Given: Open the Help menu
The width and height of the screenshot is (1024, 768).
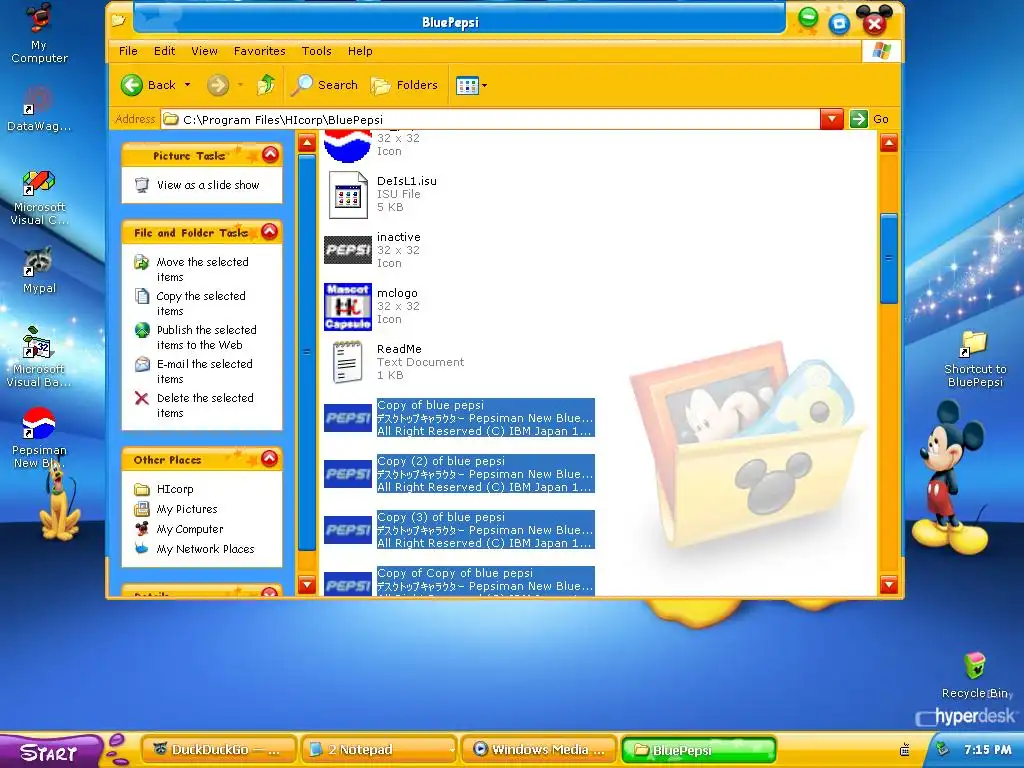Looking at the screenshot, I should [x=360, y=51].
